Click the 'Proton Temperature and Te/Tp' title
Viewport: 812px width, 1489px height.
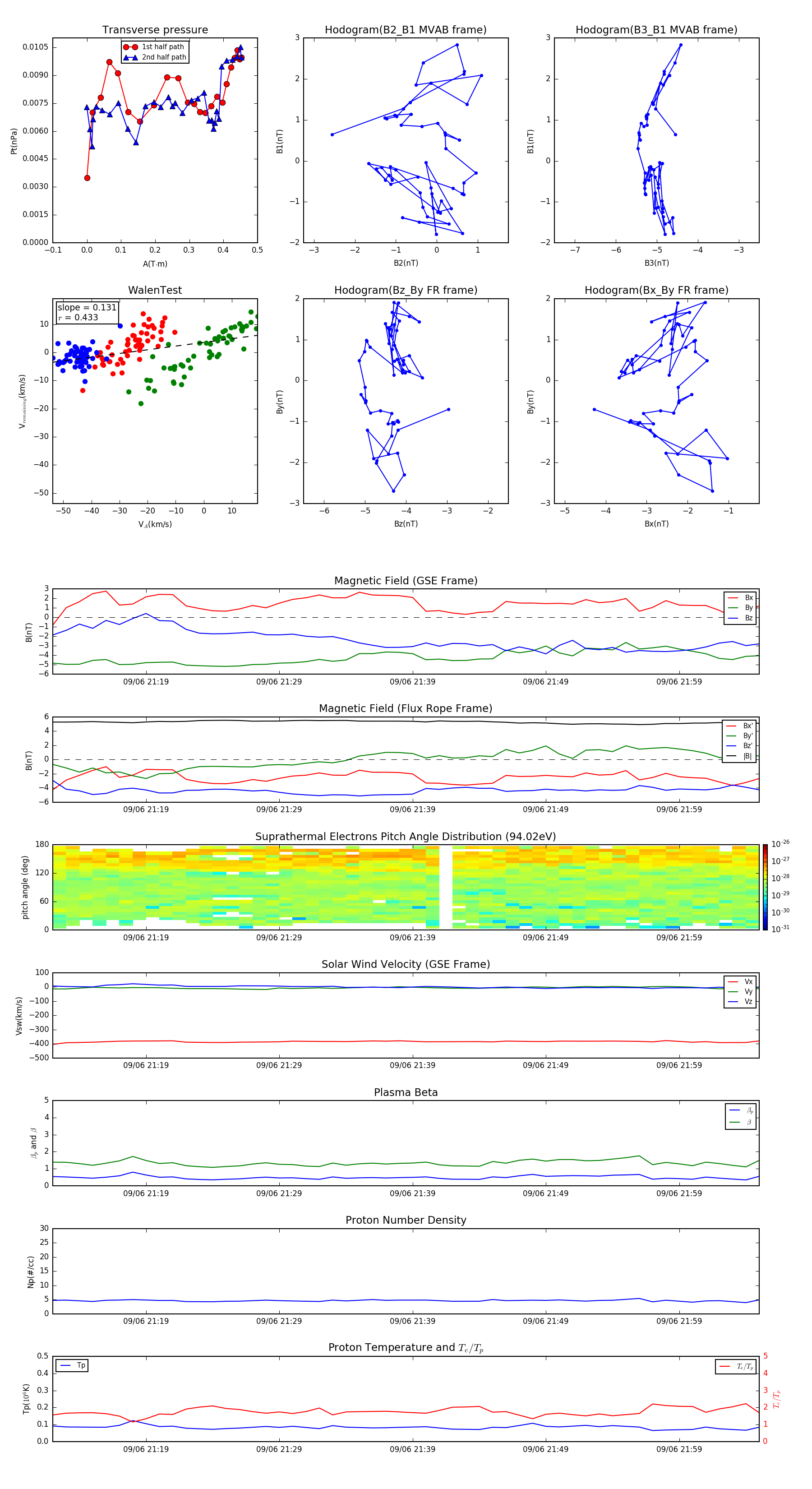point(406,1348)
